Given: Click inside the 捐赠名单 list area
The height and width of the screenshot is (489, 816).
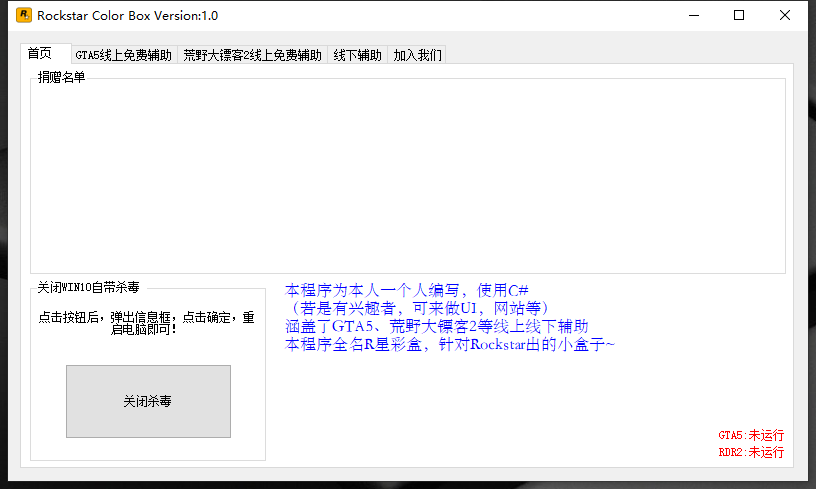Looking at the screenshot, I should [x=408, y=177].
